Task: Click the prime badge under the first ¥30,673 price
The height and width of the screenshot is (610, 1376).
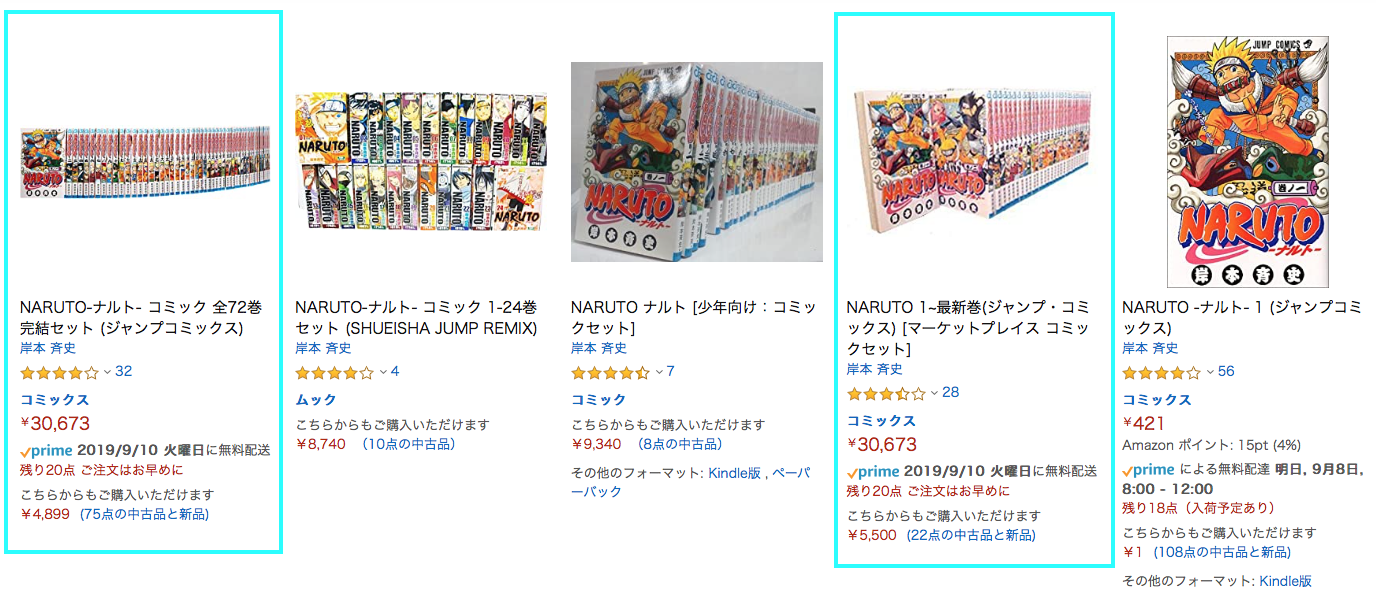Action: tap(44, 450)
